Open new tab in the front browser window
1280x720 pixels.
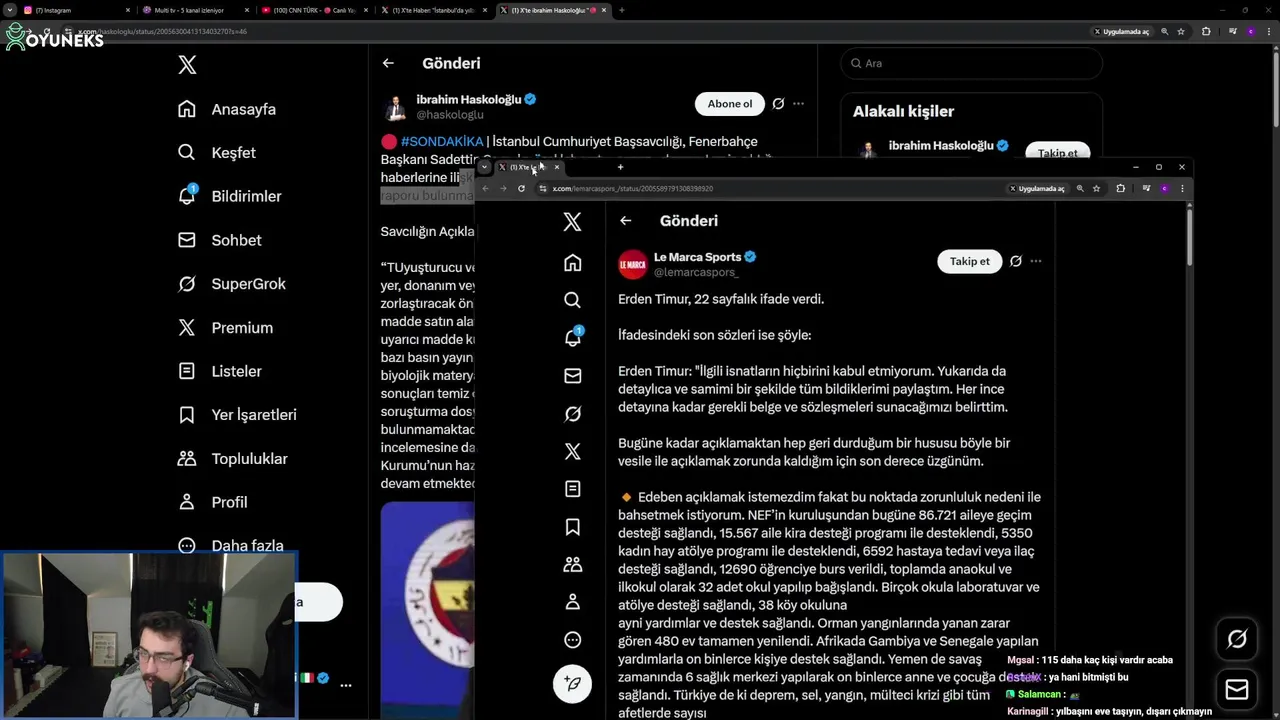tap(620, 167)
